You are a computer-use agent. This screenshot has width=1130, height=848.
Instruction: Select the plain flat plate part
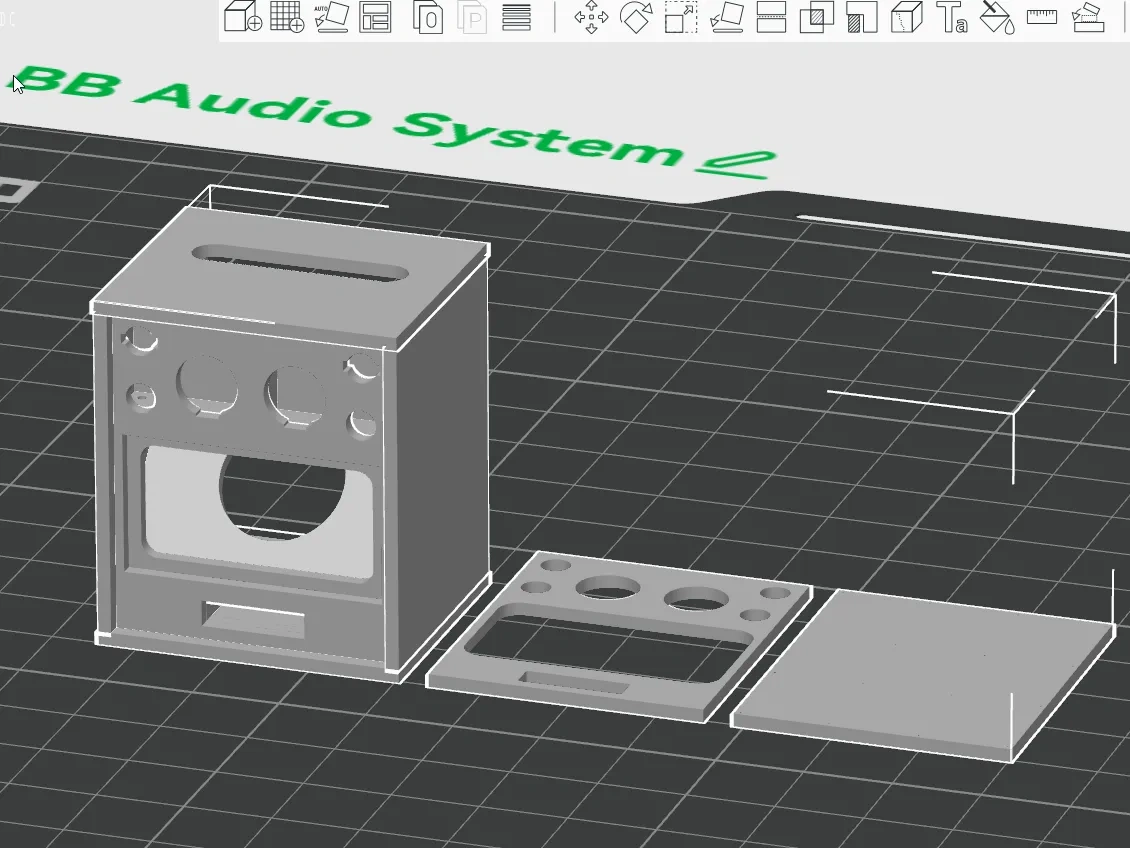tap(925, 675)
